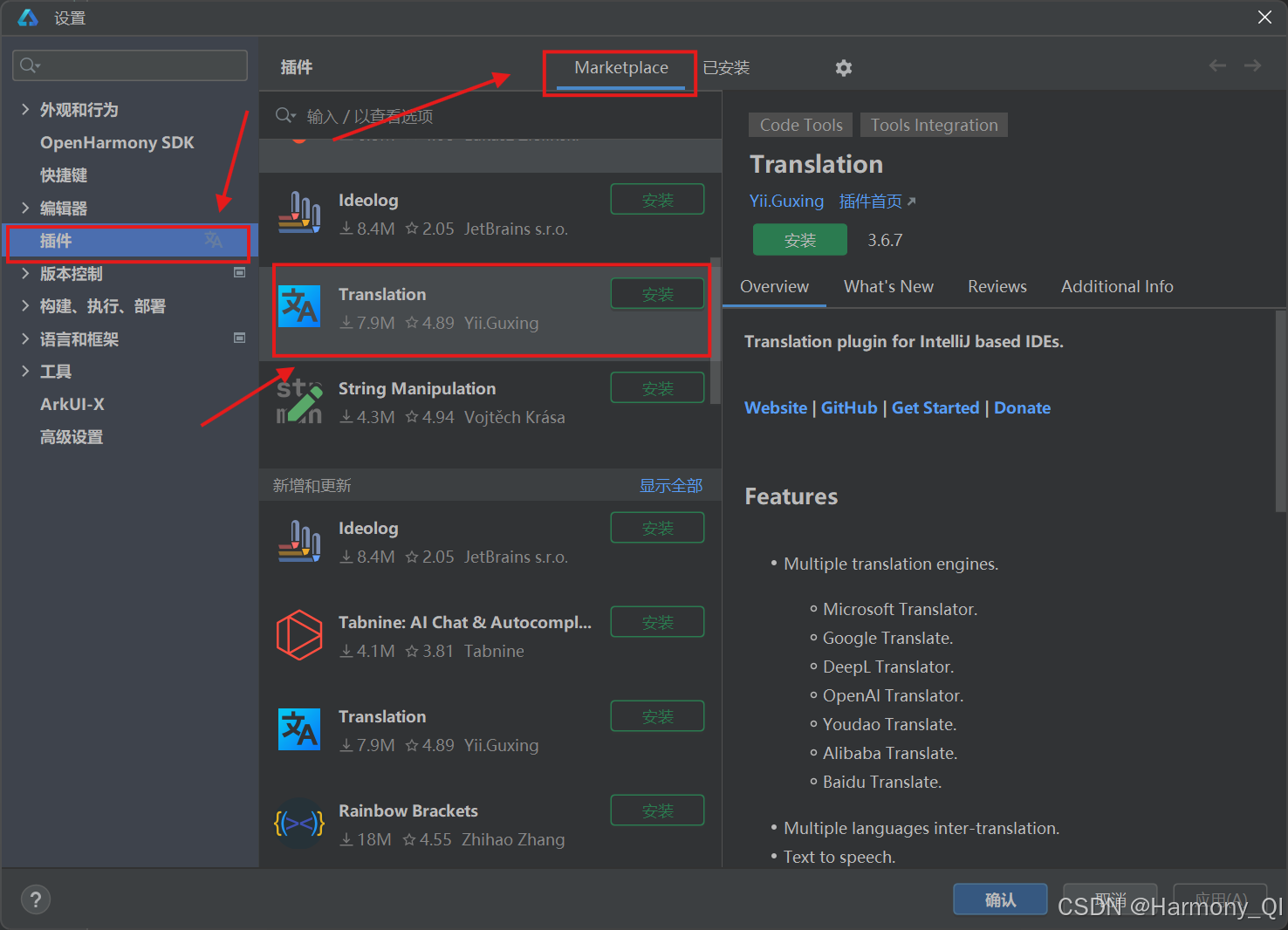Click the translate icon on 插件 row

coord(214,240)
